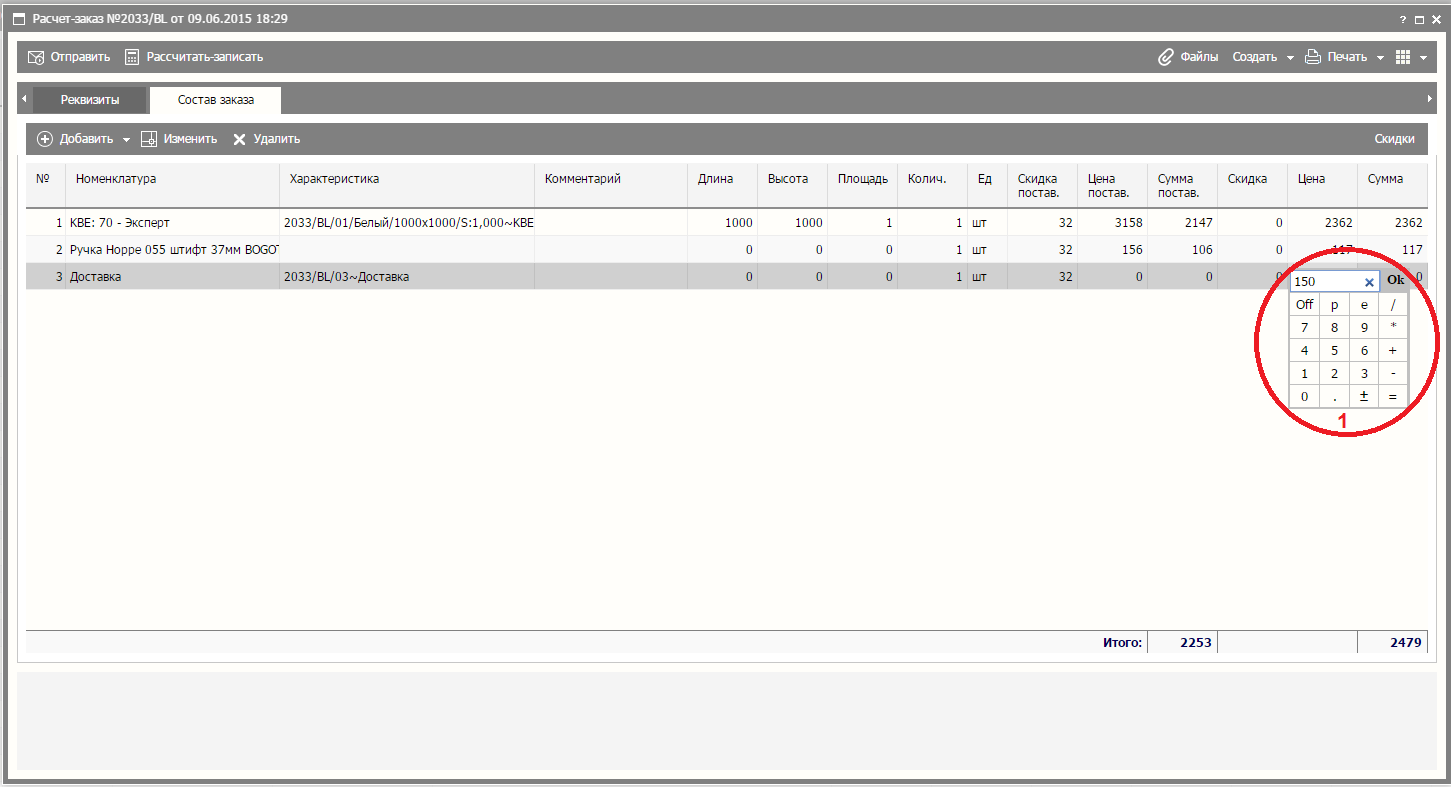Click the Площадь column header
This screenshot has width=1451, height=787.
862,185
